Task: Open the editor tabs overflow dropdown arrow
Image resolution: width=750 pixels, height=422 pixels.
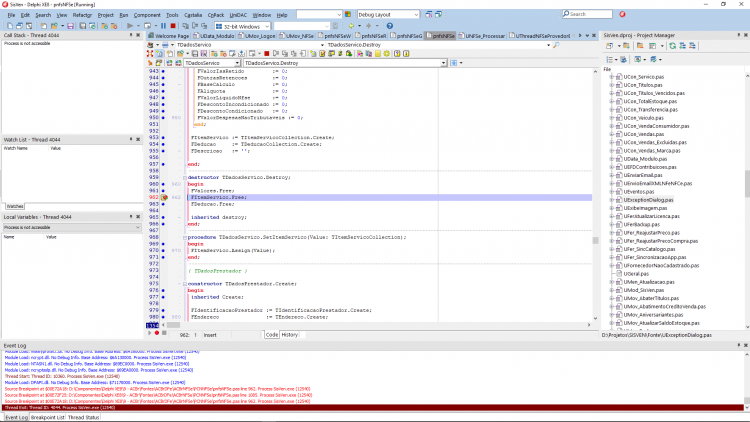Action: coord(587,36)
